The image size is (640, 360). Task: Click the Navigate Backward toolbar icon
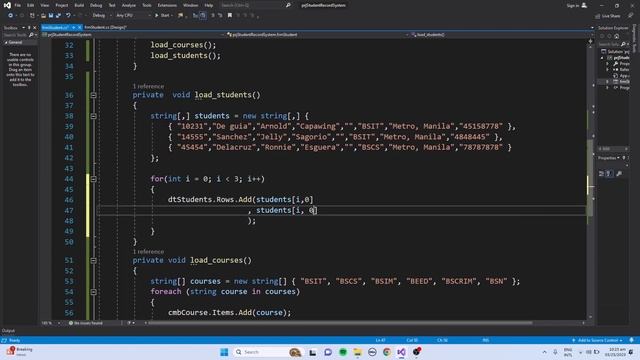[x=11, y=16]
